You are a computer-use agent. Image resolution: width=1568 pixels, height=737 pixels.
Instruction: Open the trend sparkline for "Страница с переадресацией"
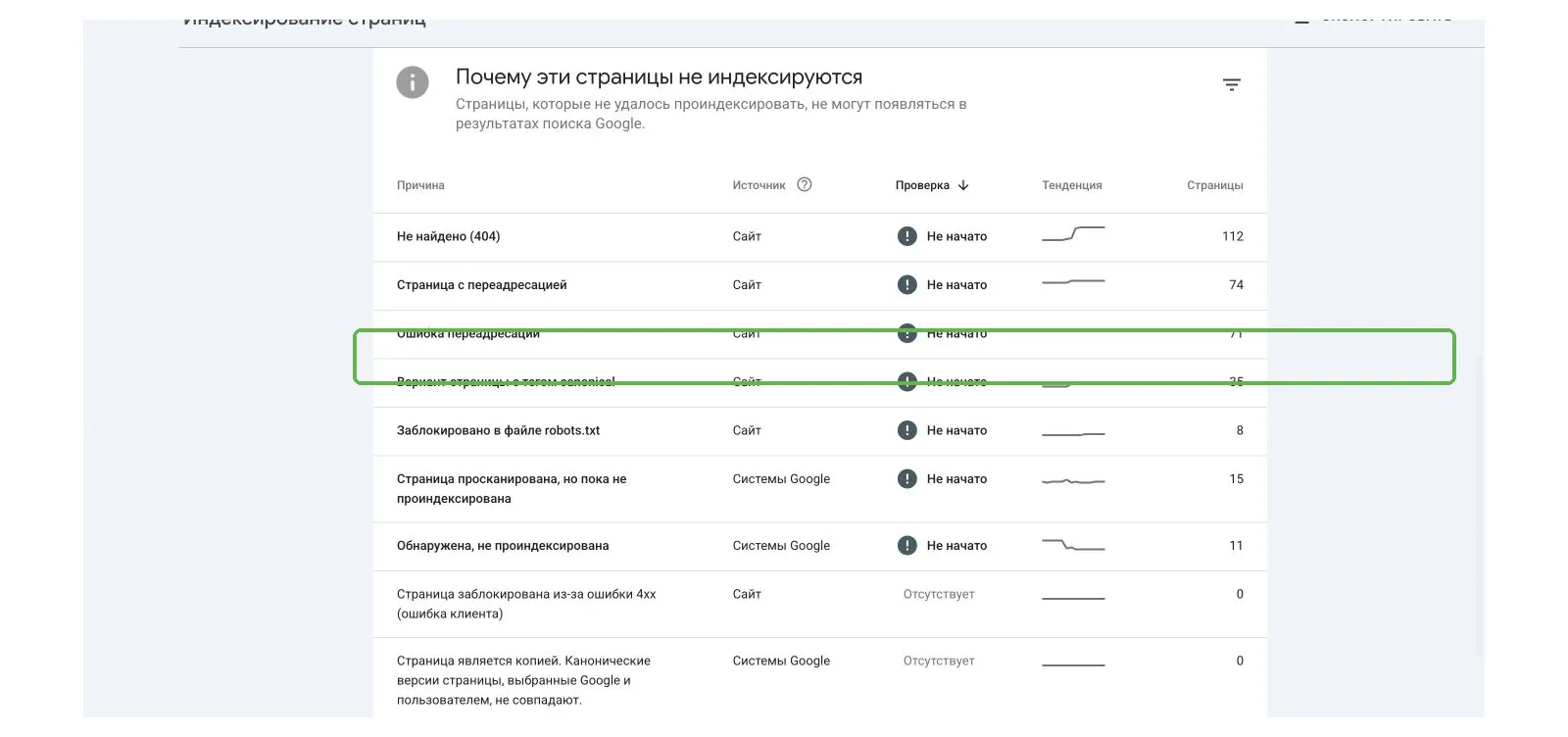(x=1073, y=282)
